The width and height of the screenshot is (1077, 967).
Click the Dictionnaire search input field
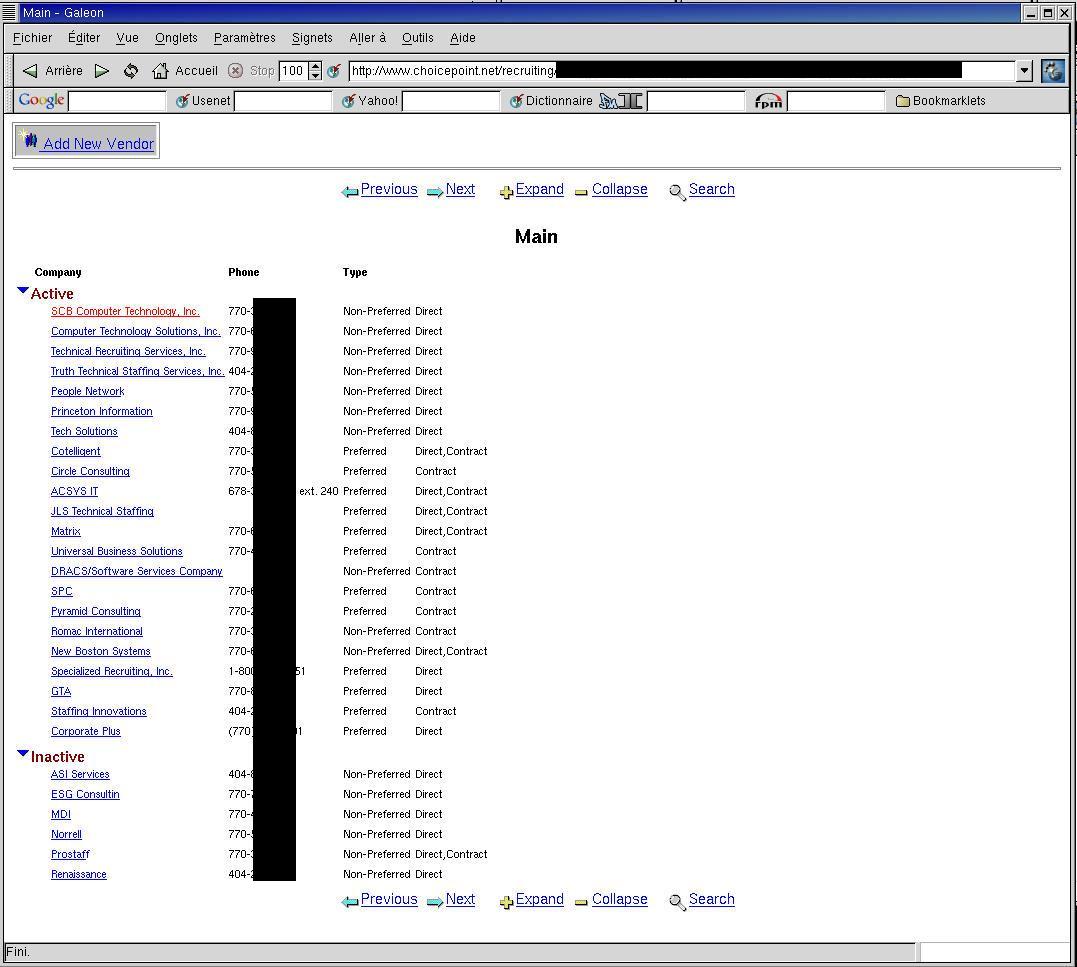point(696,101)
